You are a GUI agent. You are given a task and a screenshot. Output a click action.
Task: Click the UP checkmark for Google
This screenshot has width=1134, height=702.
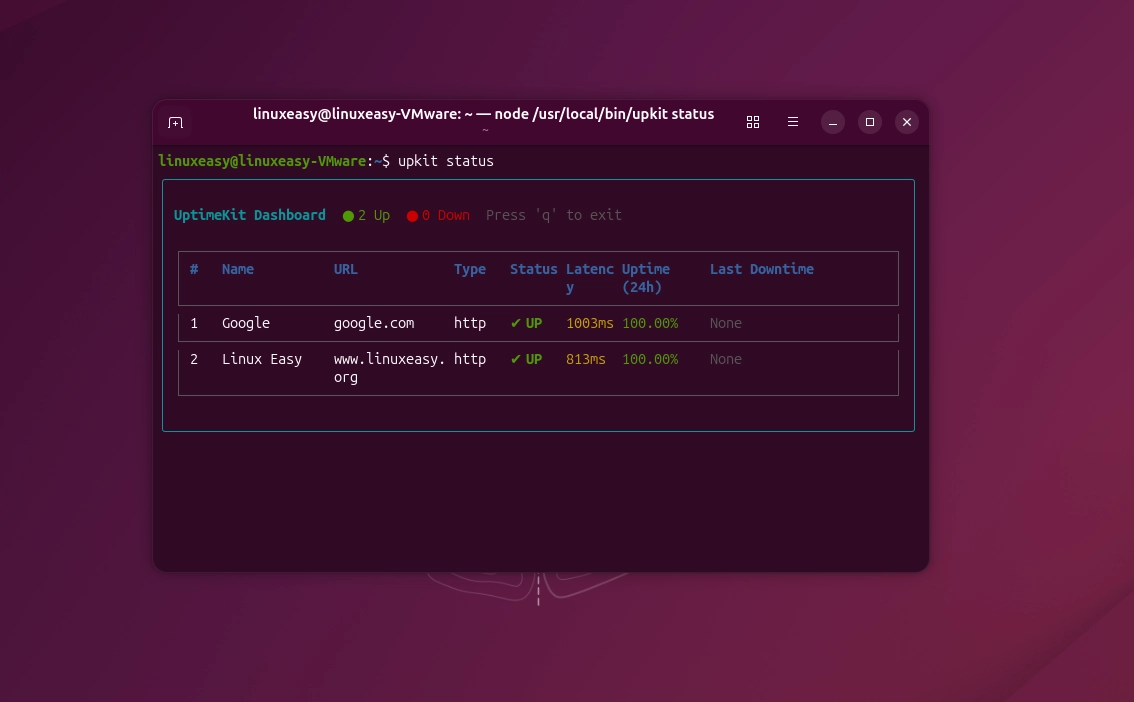click(x=526, y=323)
